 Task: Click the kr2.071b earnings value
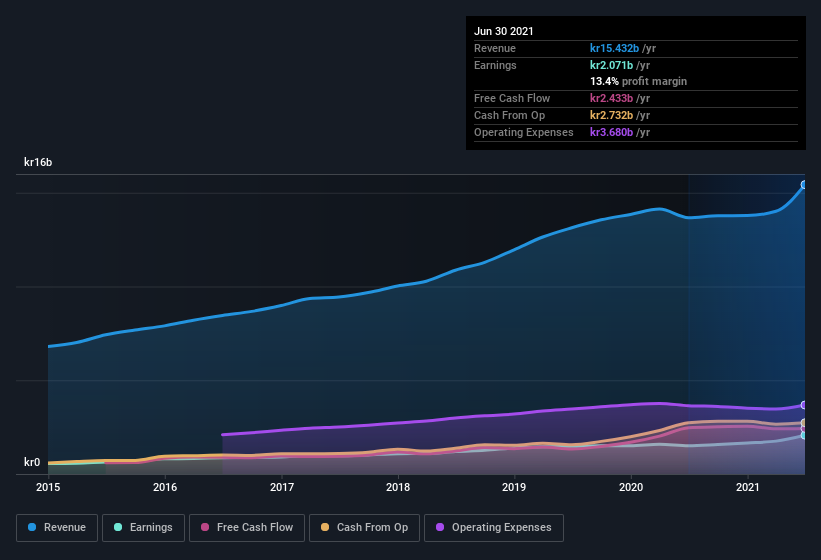612,65
